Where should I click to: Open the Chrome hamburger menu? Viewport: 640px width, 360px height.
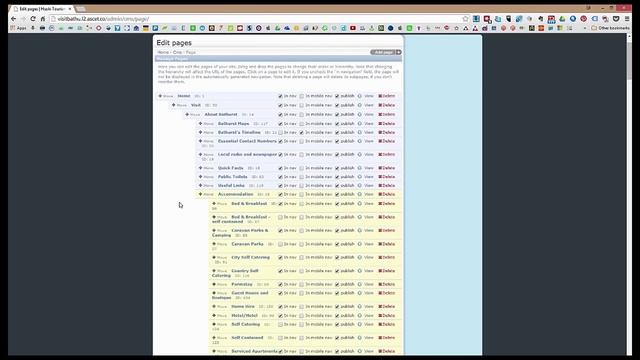click(x=627, y=19)
